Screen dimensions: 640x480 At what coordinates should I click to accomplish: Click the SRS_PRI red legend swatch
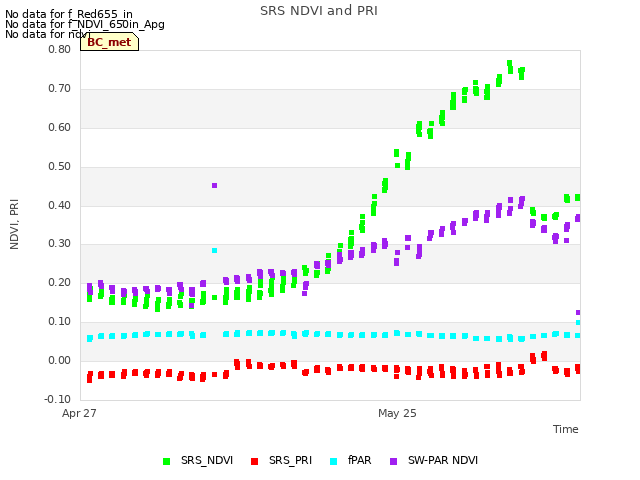(254, 461)
